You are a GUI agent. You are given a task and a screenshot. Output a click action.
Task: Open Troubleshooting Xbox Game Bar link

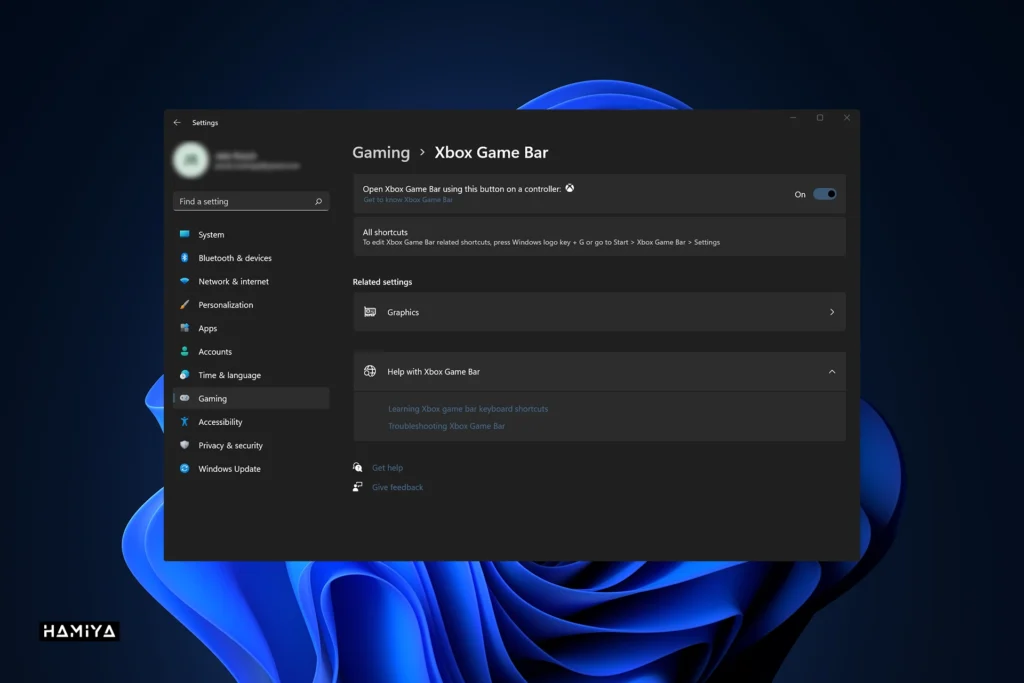pyautogui.click(x=446, y=426)
